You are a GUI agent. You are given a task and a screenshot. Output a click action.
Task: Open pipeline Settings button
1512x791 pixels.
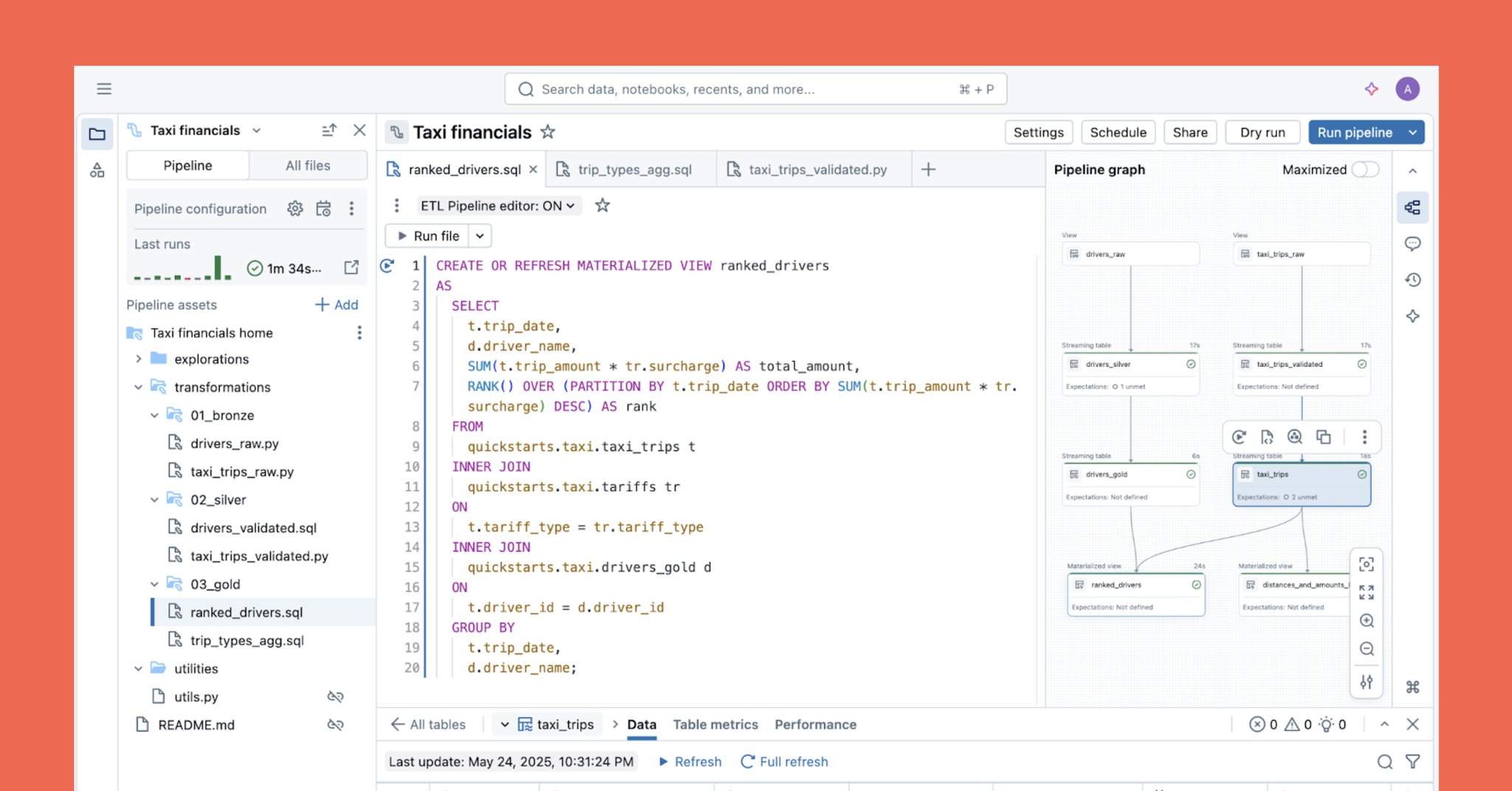(x=1038, y=133)
